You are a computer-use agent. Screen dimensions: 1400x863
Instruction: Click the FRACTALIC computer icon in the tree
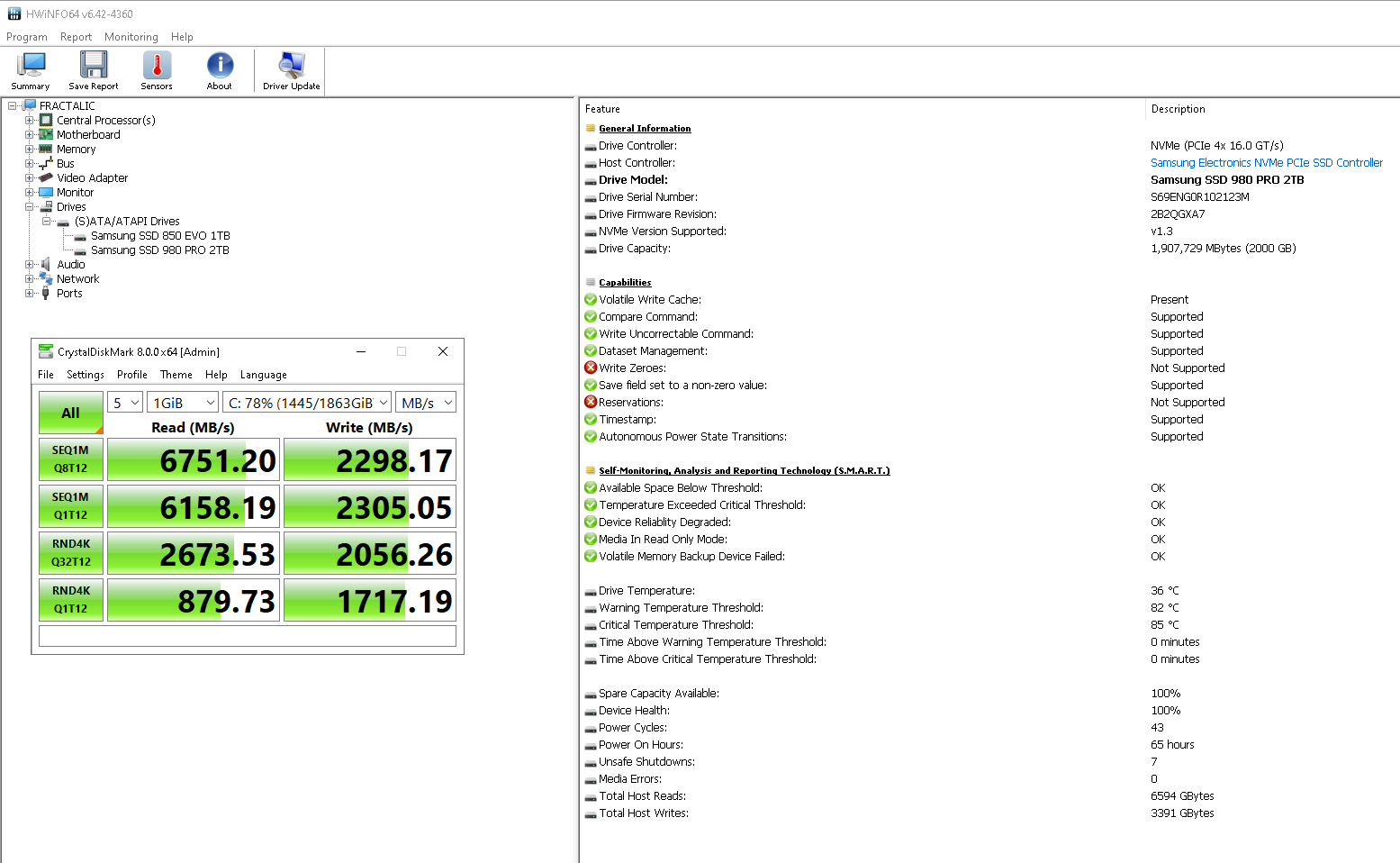30,105
